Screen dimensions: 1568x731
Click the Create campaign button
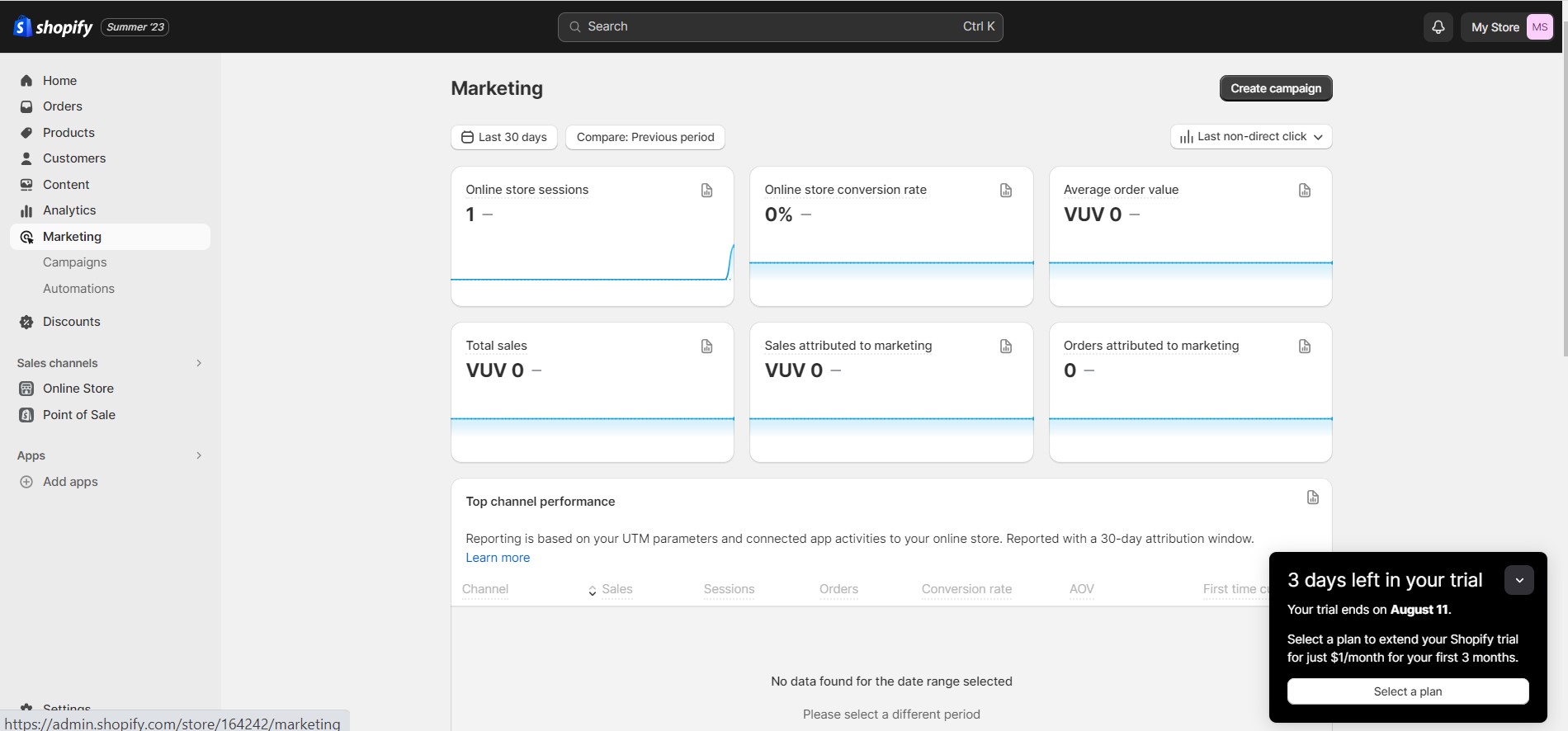coord(1276,88)
